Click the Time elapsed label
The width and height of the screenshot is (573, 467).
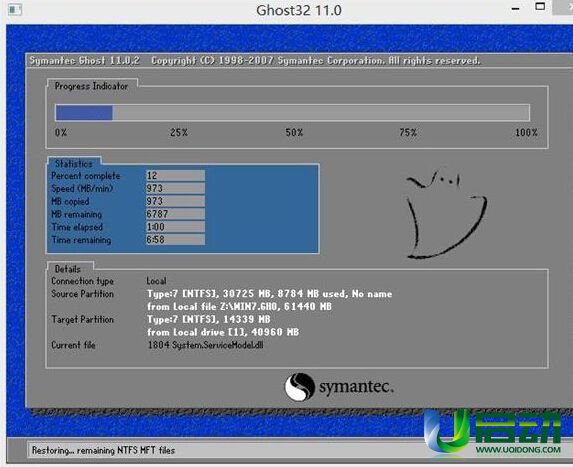point(77,227)
